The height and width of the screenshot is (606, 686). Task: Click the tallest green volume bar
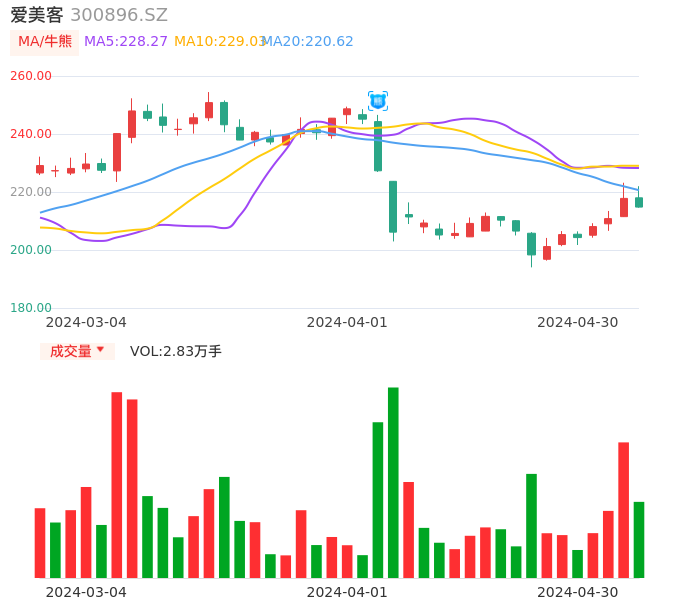pyautogui.click(x=393, y=482)
